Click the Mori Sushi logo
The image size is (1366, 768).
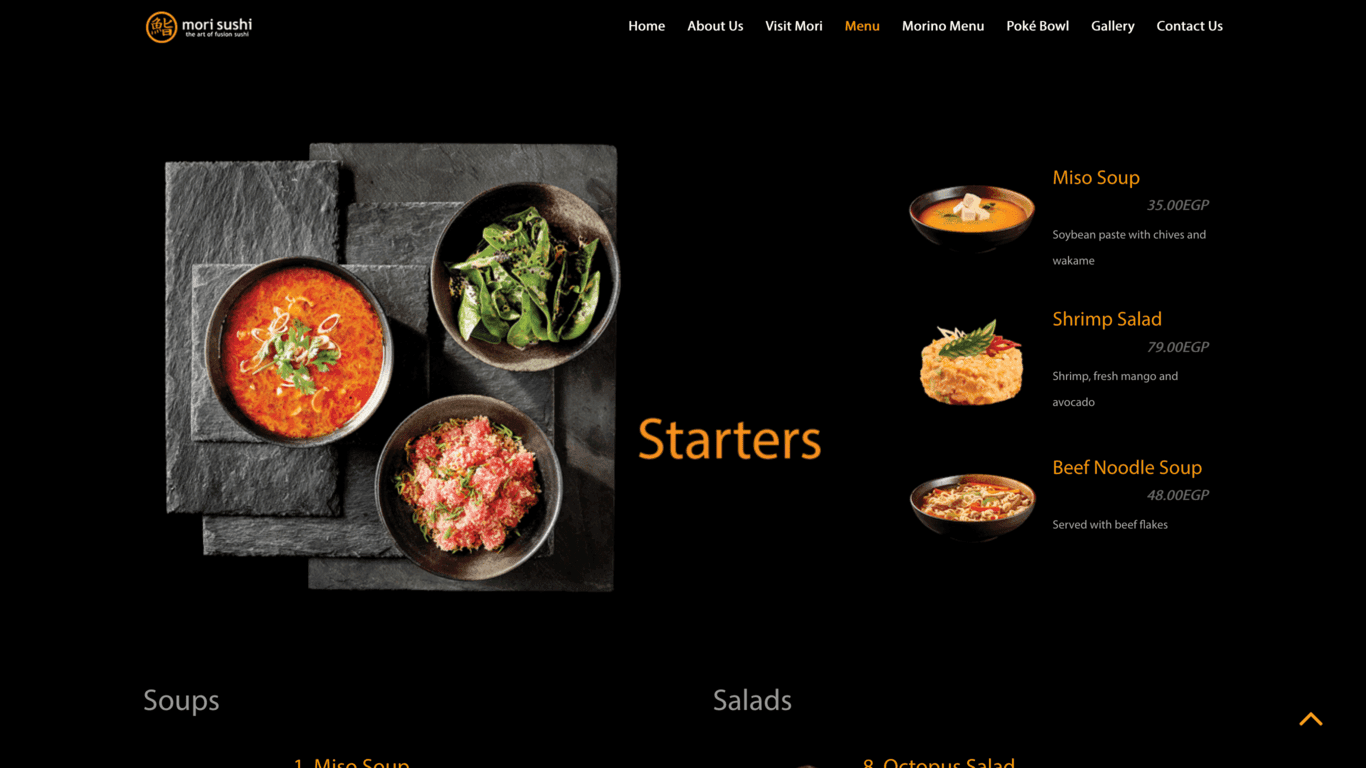point(199,27)
